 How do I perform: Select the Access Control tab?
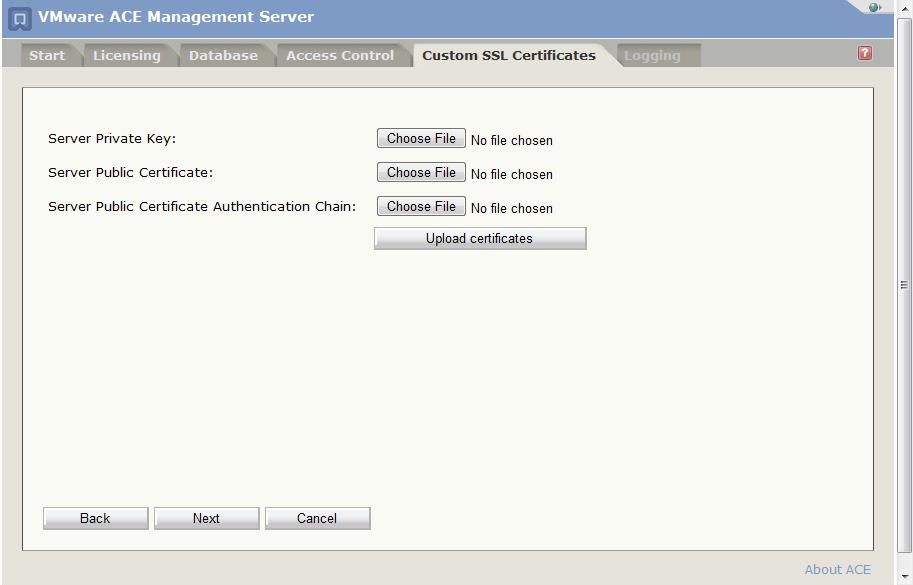340,56
